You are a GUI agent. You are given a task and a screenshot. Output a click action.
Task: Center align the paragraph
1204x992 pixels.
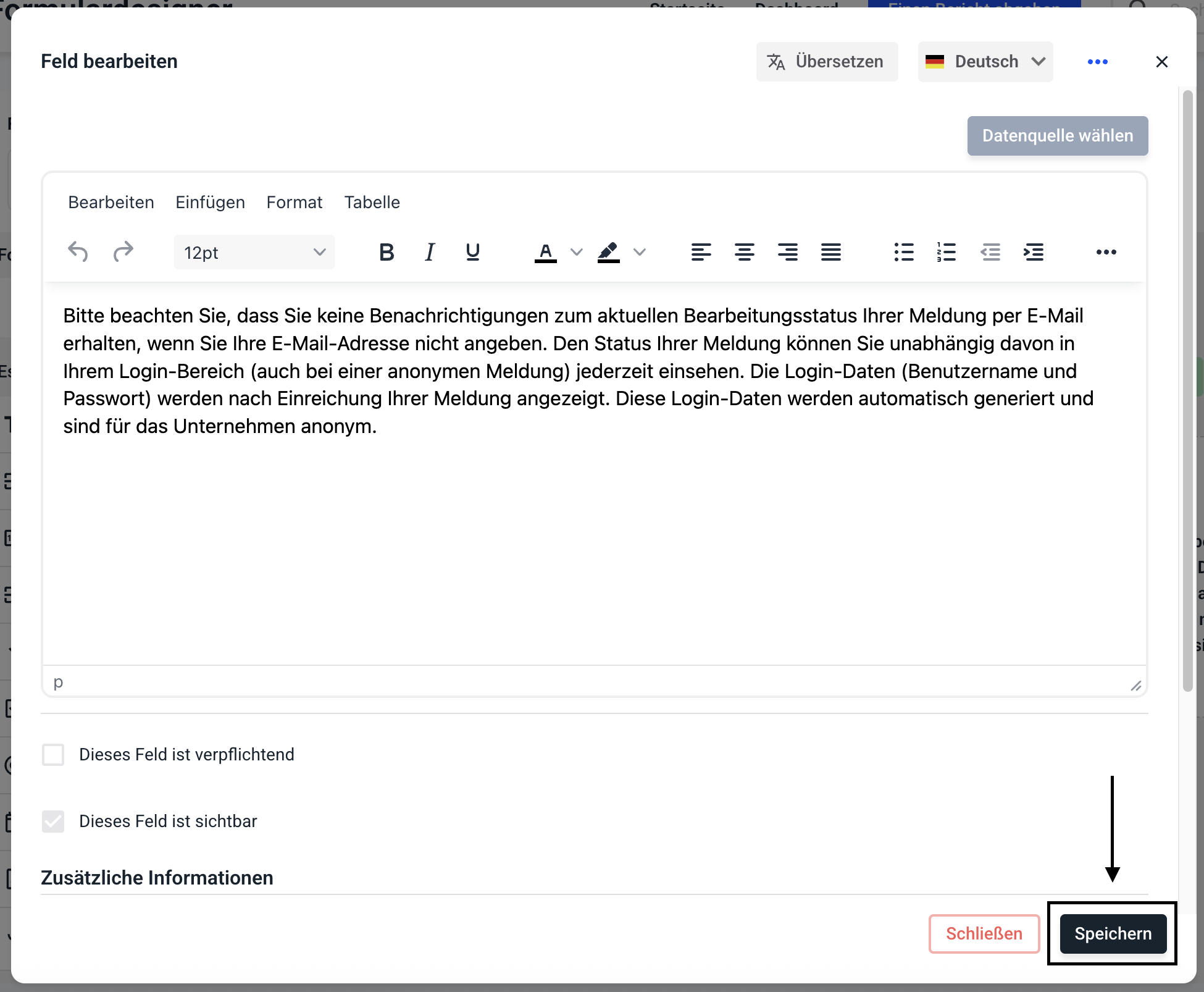[744, 252]
